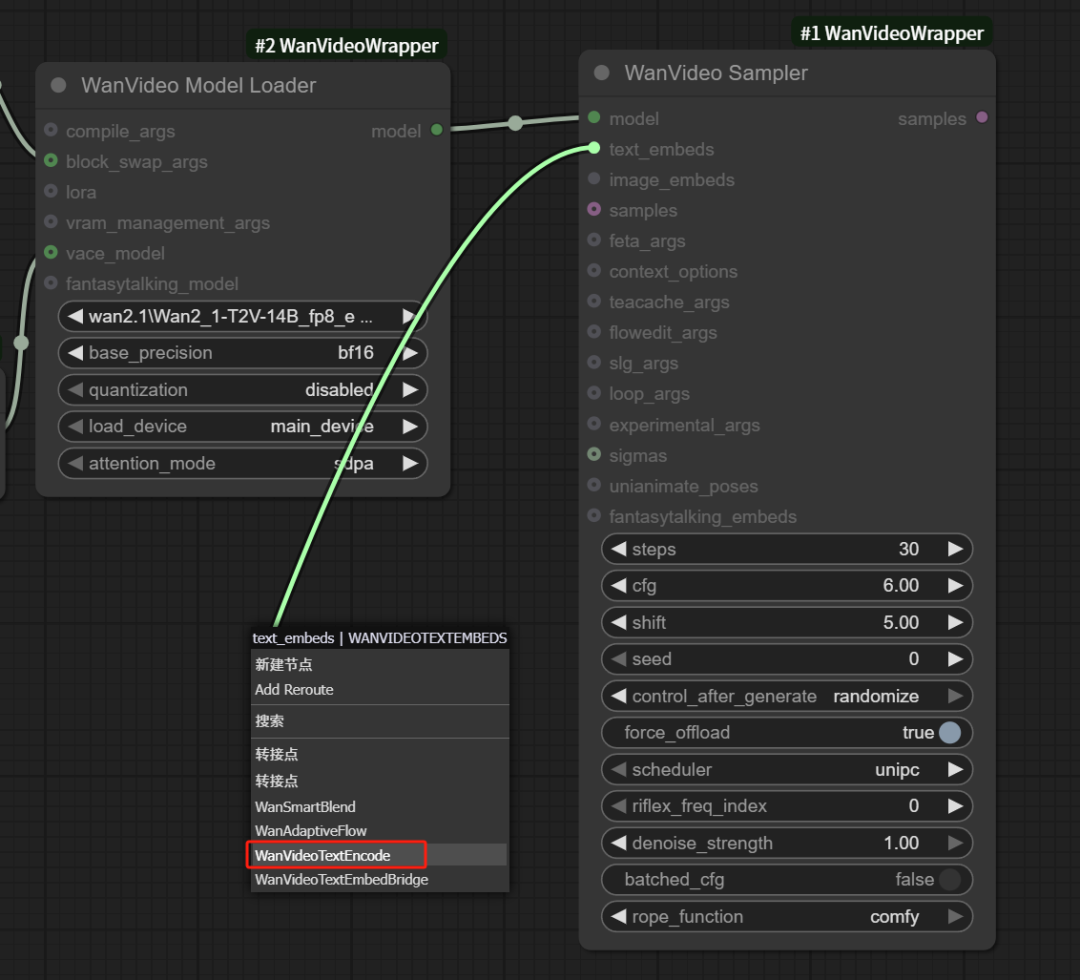Collapse the WanVideo Sampler node via its title dot
This screenshot has height=980, width=1080.
pos(600,72)
